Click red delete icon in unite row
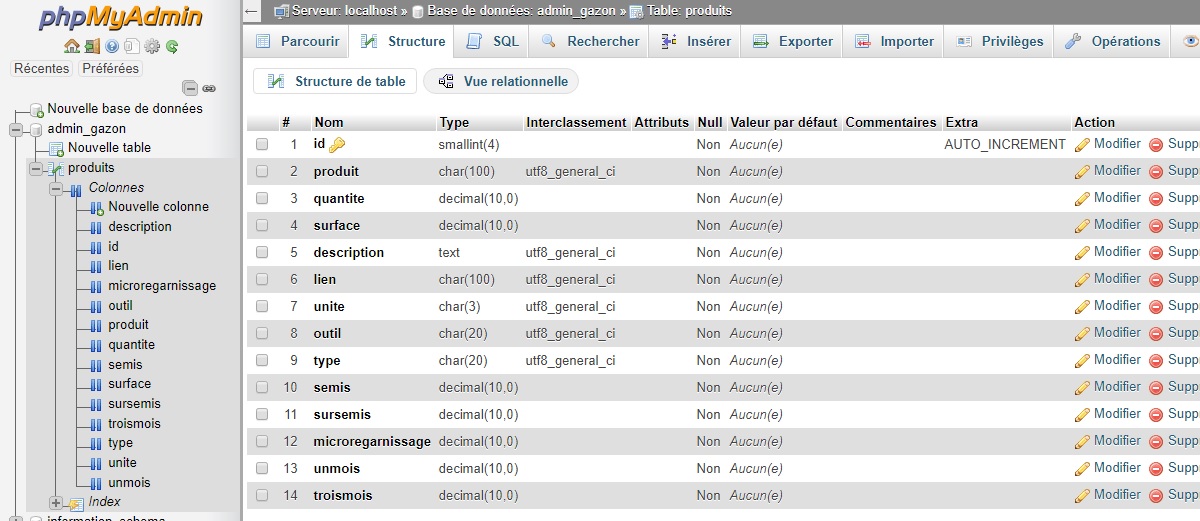This screenshot has height=521, width=1200. pyautogui.click(x=1156, y=307)
